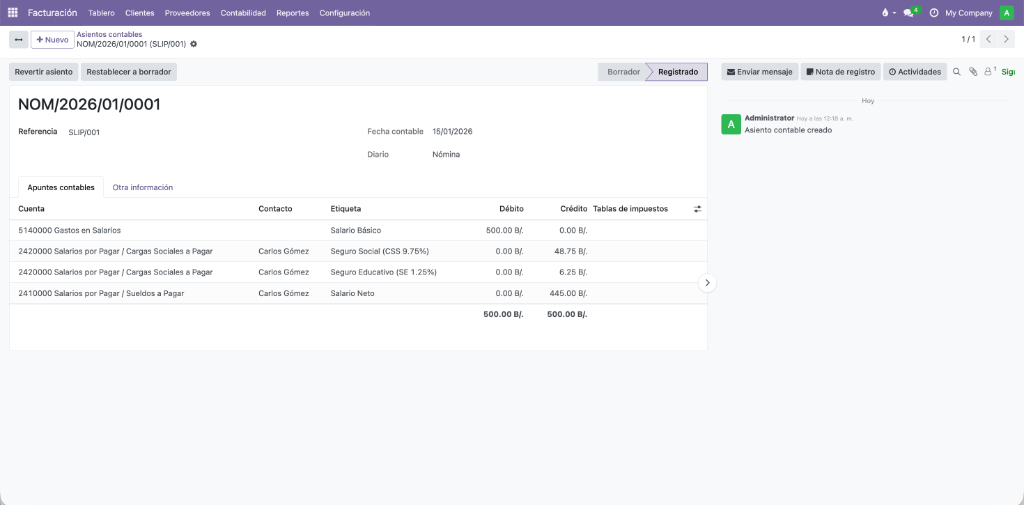Image resolution: width=1024 pixels, height=505 pixels.
Task: Click the 500.00 B/. debit cell in Gastos row
Action: point(505,231)
